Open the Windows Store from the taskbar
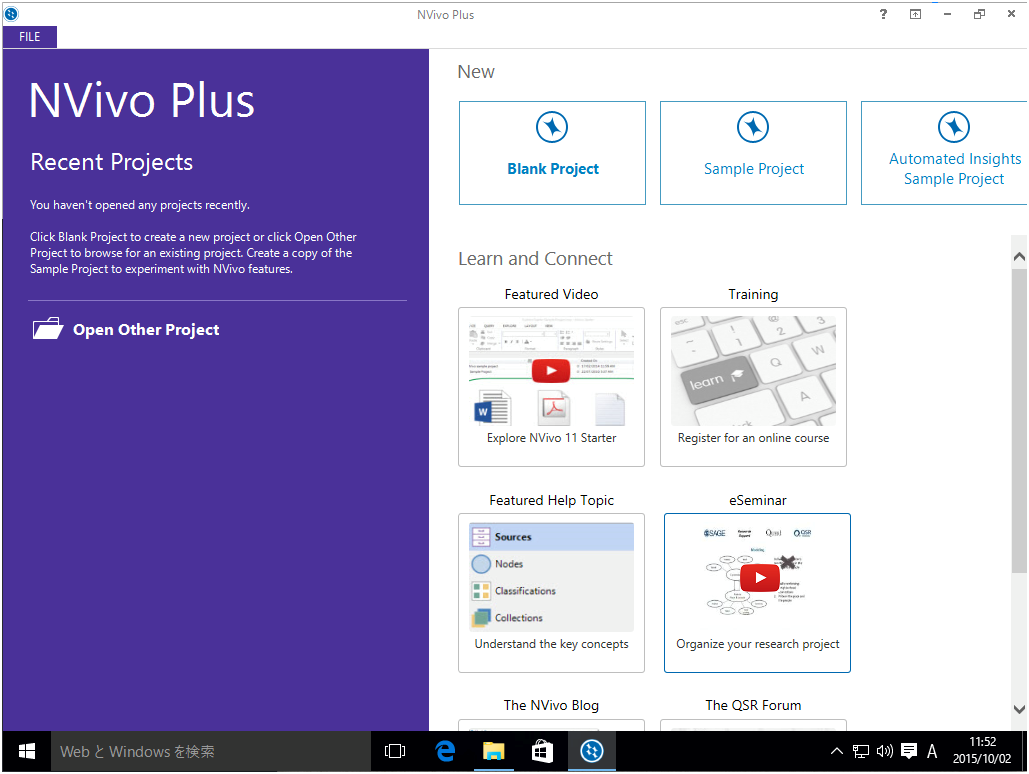Screen dimensions: 1029x774 pos(542,751)
